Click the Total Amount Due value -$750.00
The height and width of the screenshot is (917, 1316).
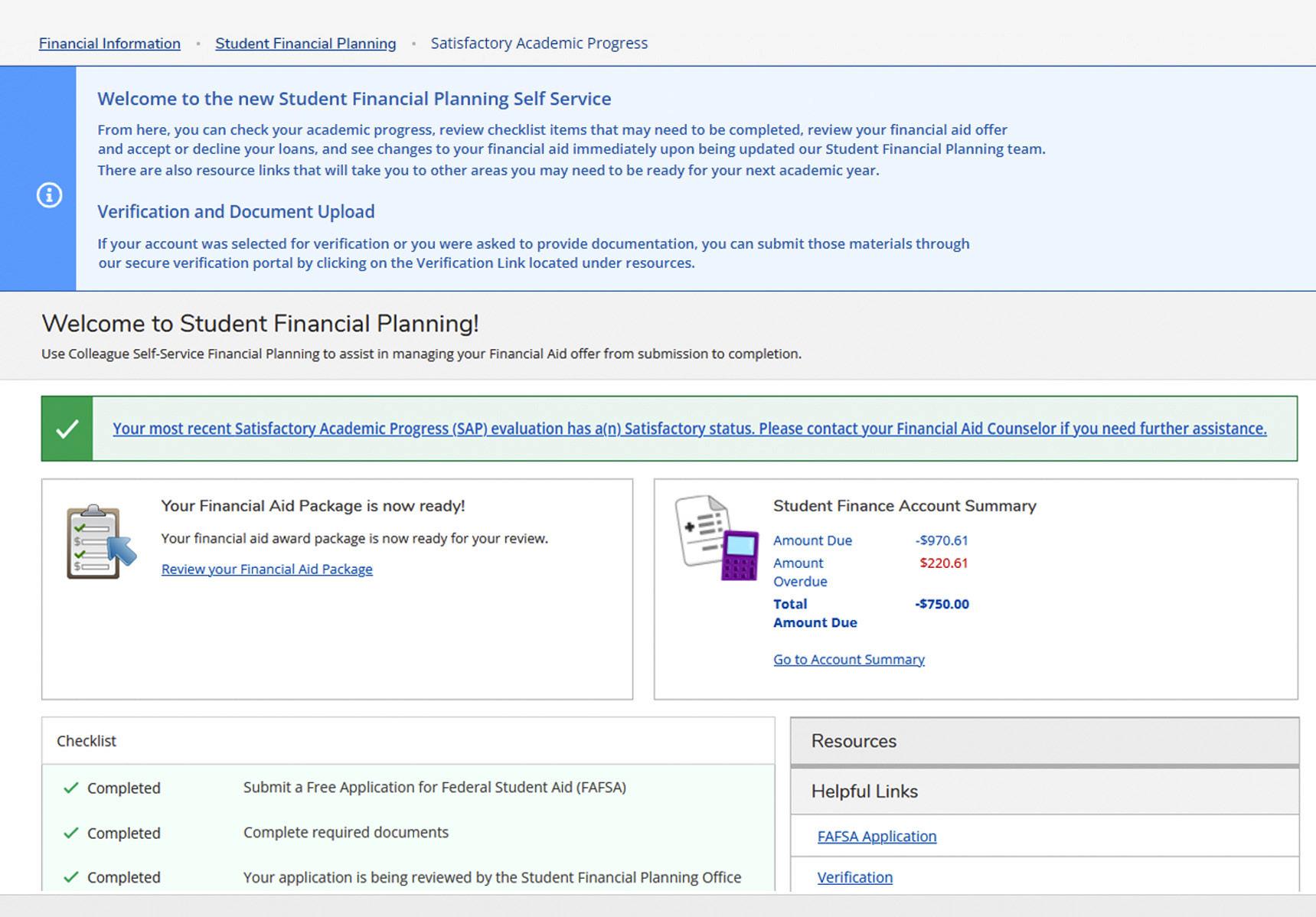[x=942, y=604]
